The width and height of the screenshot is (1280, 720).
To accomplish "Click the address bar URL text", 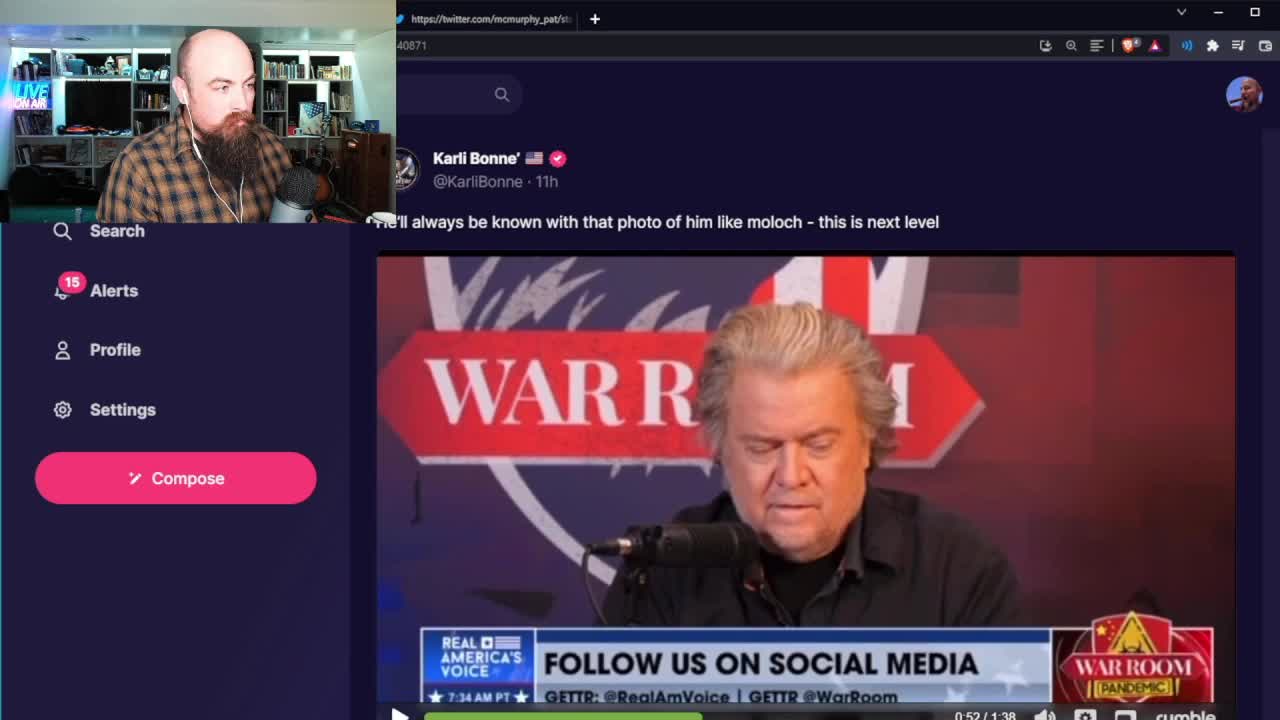I will 412,45.
